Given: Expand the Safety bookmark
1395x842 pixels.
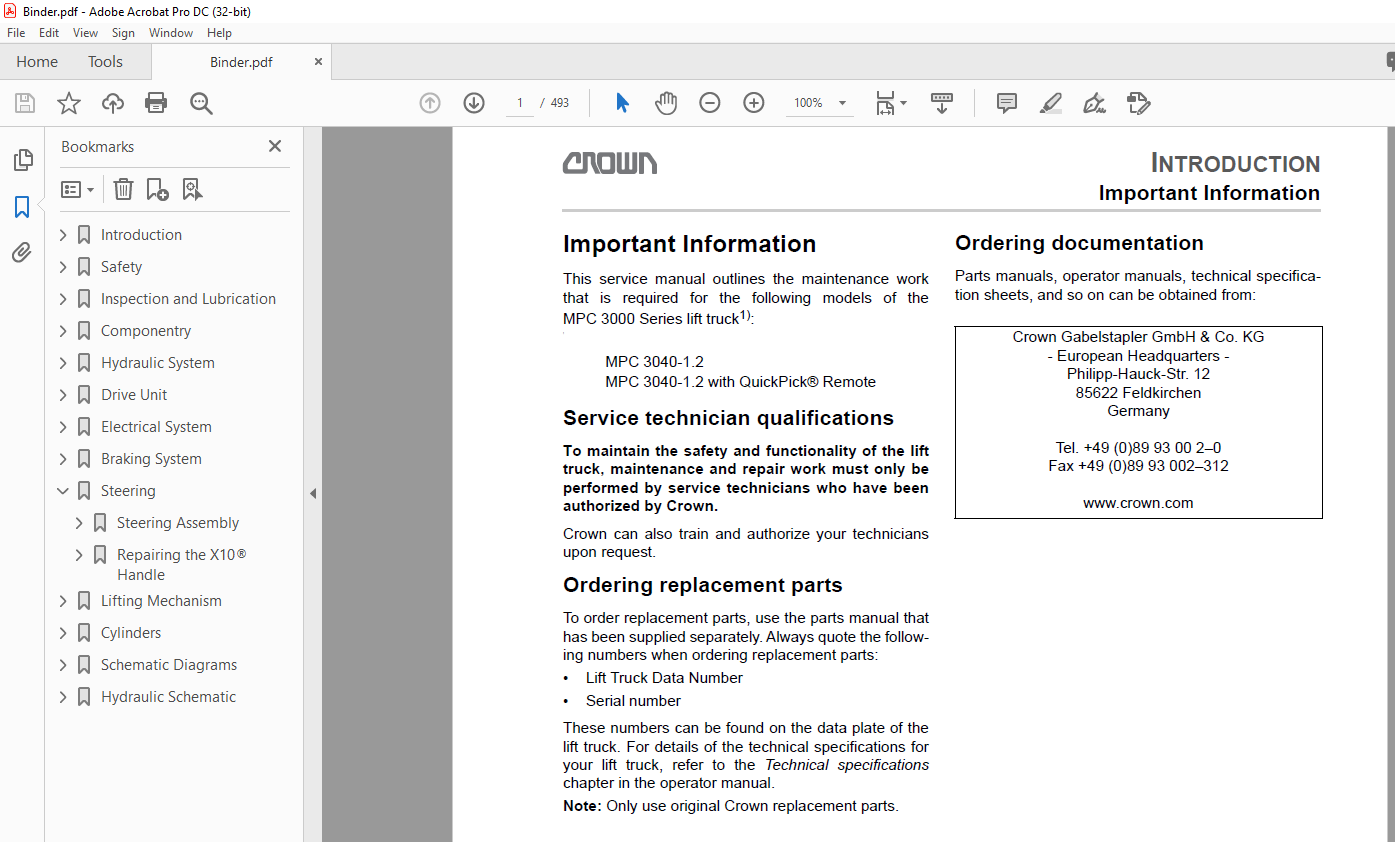Looking at the screenshot, I should click(x=64, y=267).
